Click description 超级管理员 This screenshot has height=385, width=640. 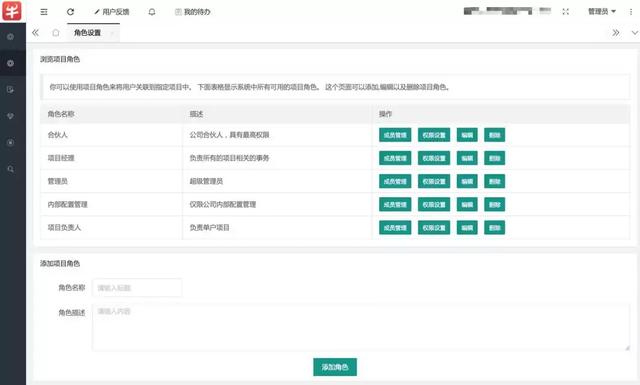click(x=206, y=181)
